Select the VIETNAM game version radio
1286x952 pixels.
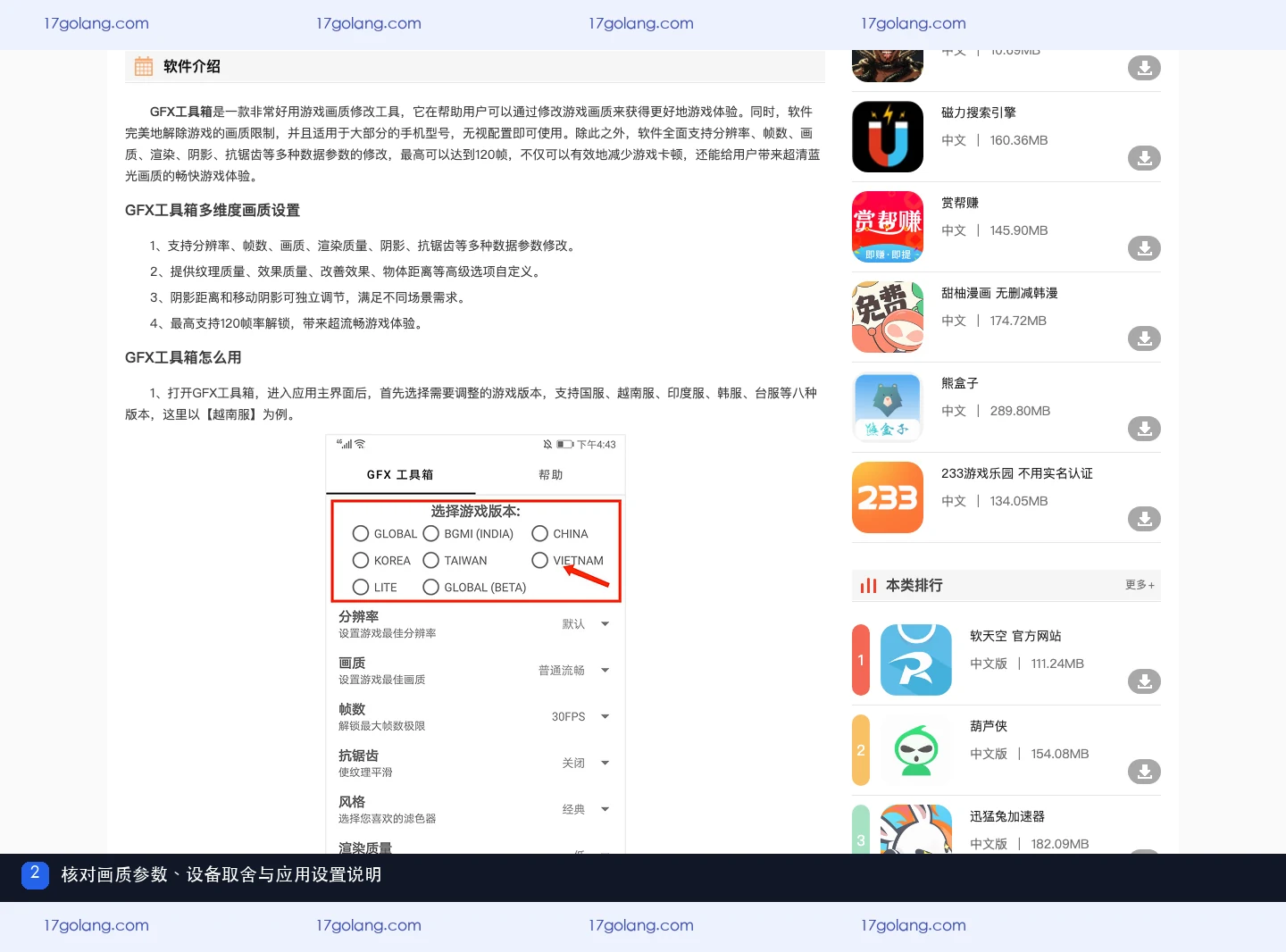pyautogui.click(x=539, y=561)
